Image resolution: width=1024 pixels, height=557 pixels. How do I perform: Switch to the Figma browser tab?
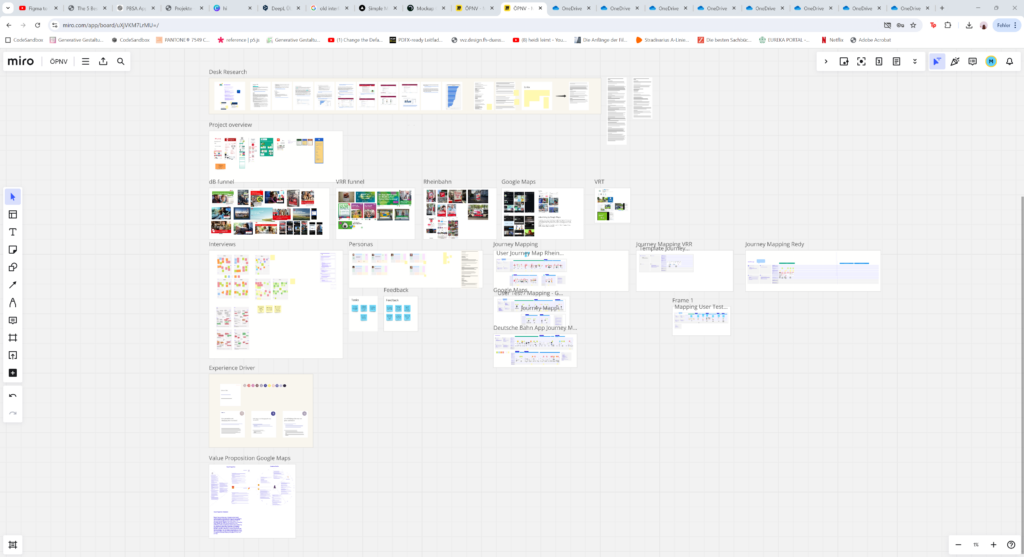coord(38,8)
